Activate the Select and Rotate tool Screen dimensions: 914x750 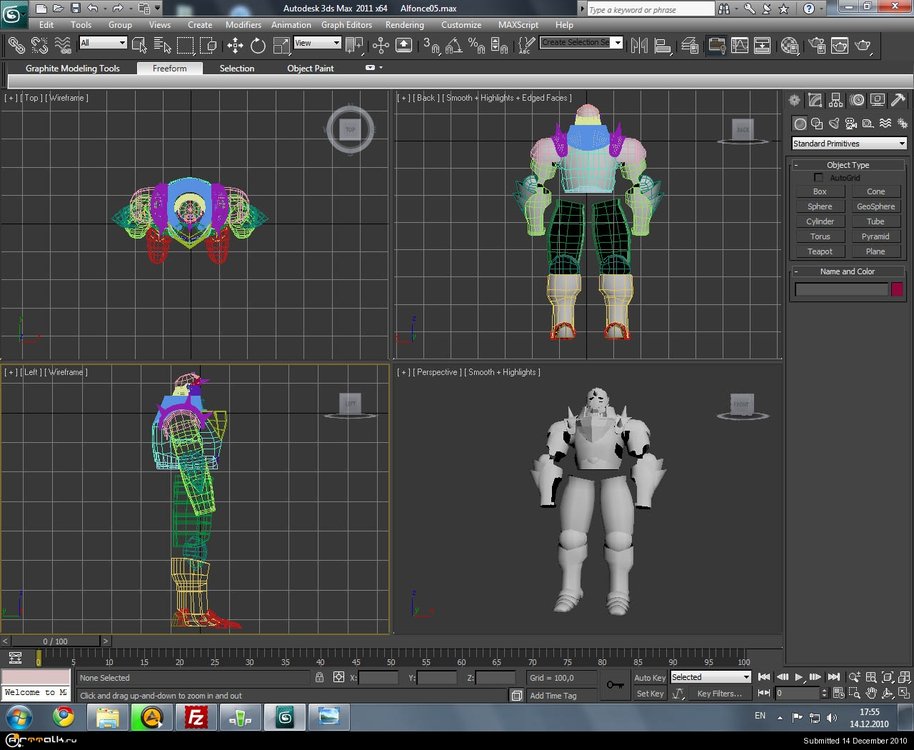[258, 45]
